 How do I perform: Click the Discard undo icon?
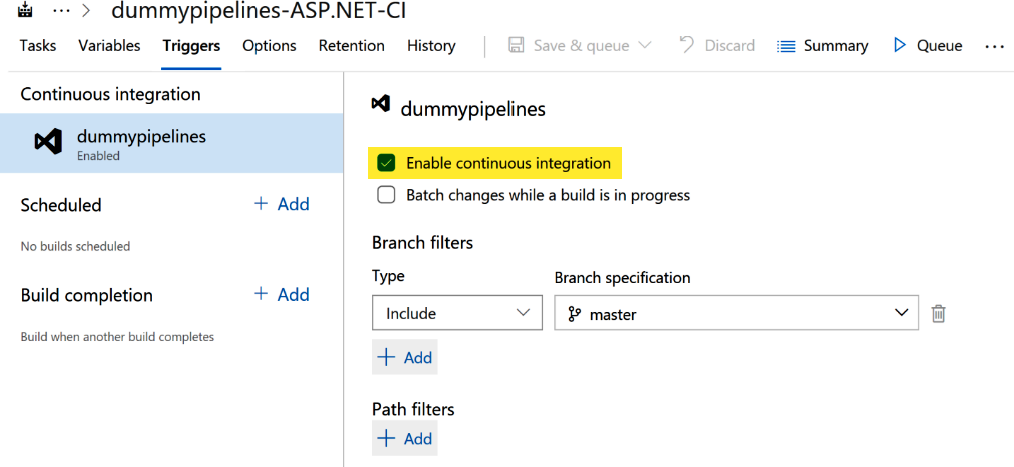(687, 45)
